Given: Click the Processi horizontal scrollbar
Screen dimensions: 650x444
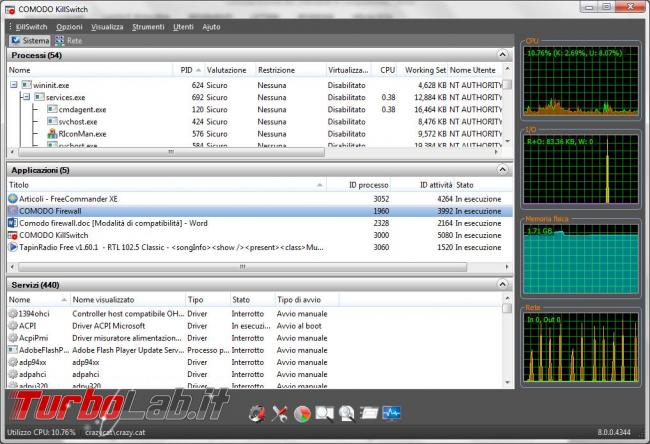Looking at the screenshot, I should click(171, 152).
